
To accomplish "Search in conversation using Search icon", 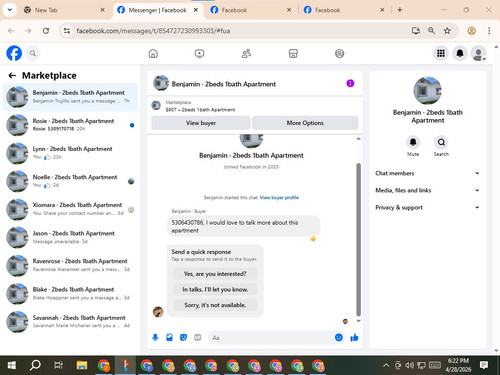I will point(441,142).
